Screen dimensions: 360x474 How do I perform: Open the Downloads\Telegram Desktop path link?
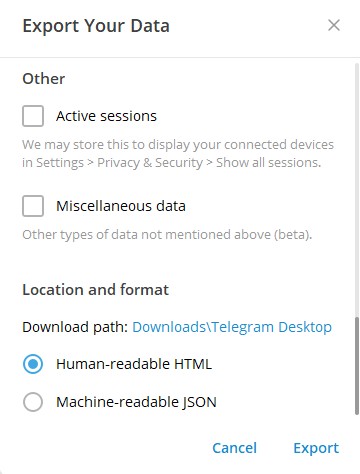point(232,327)
